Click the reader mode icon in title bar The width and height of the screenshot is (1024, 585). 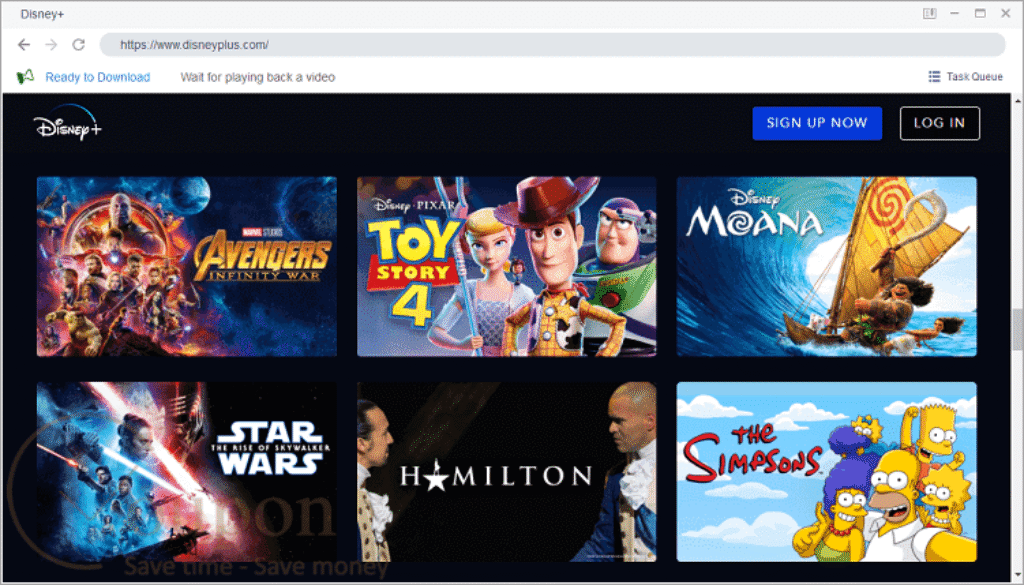click(929, 13)
